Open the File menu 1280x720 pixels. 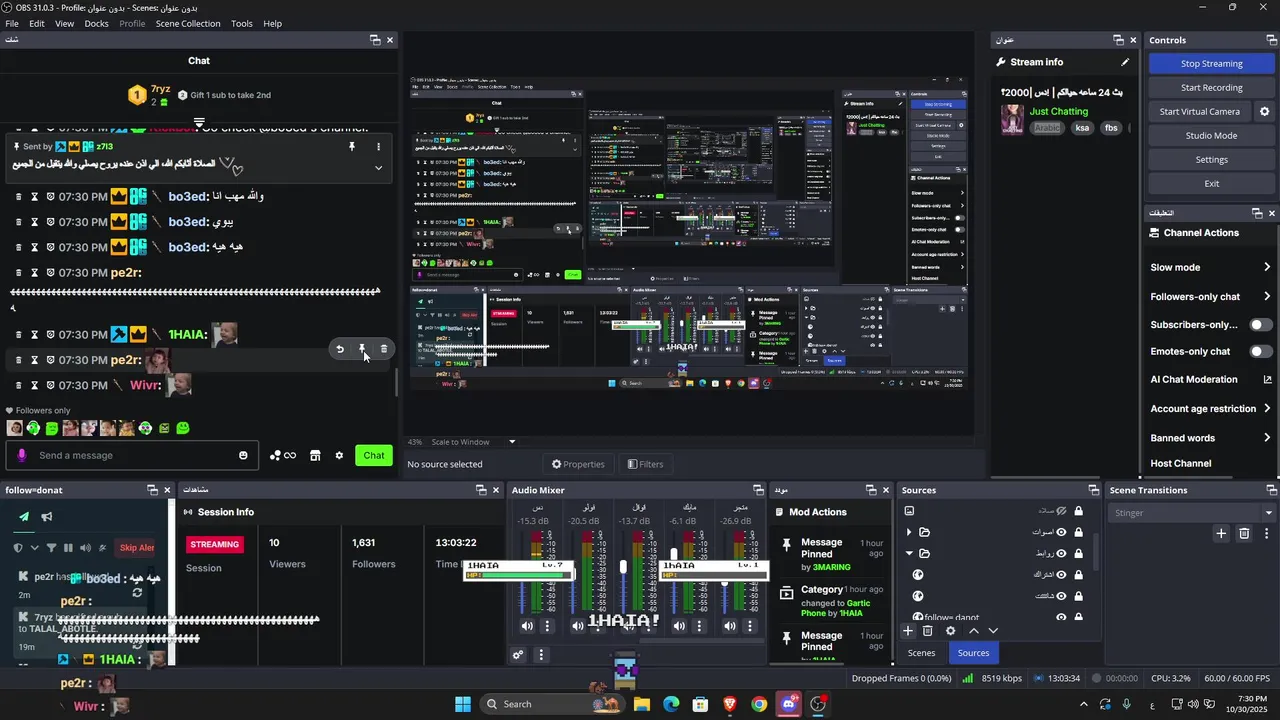click(12, 23)
